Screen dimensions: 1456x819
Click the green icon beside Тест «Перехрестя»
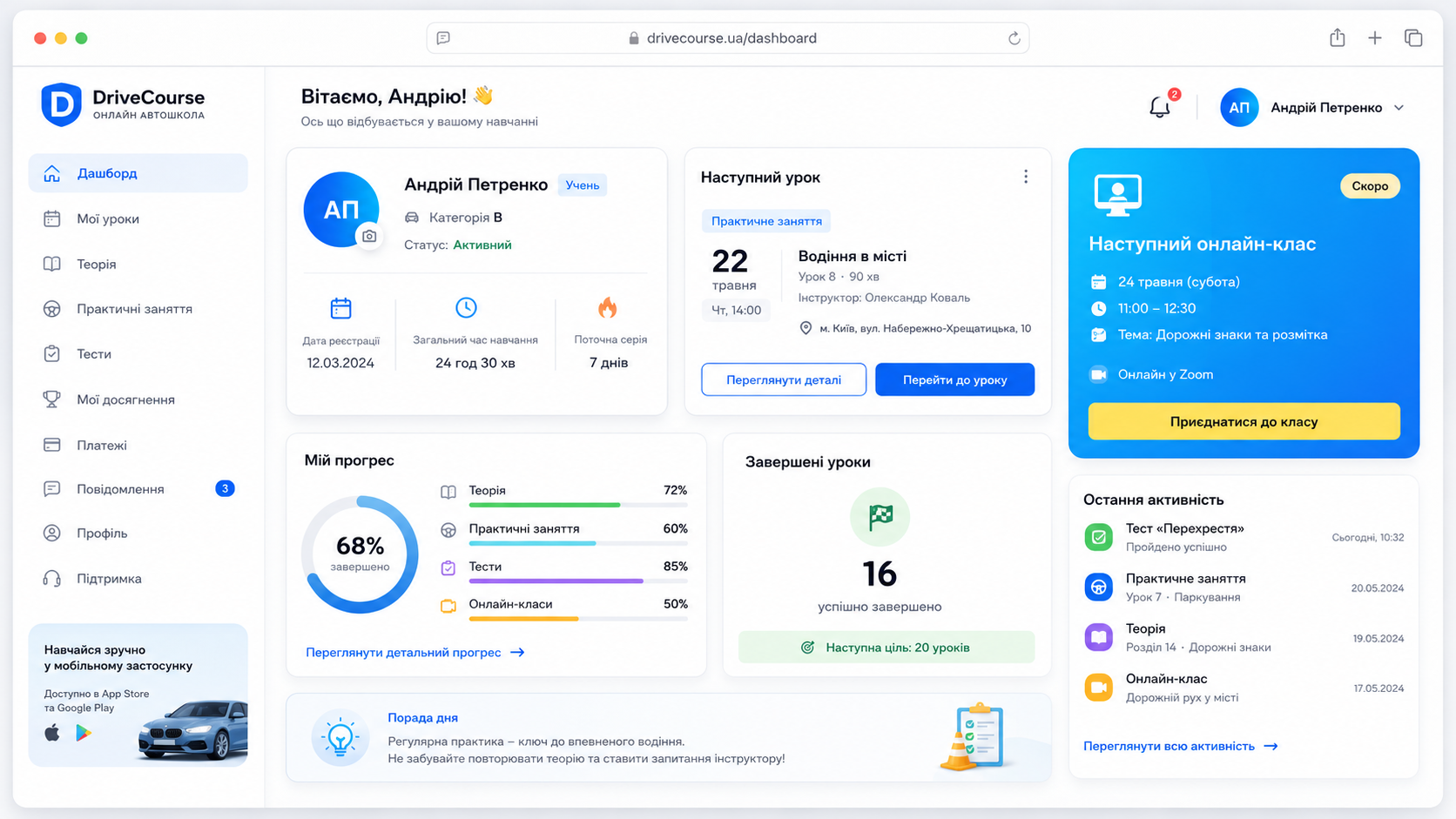[x=1098, y=537]
